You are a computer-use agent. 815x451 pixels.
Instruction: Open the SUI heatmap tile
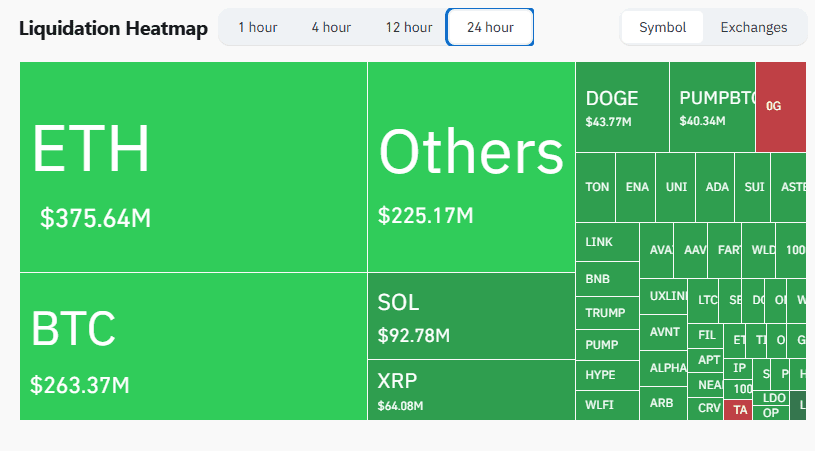tap(753, 188)
